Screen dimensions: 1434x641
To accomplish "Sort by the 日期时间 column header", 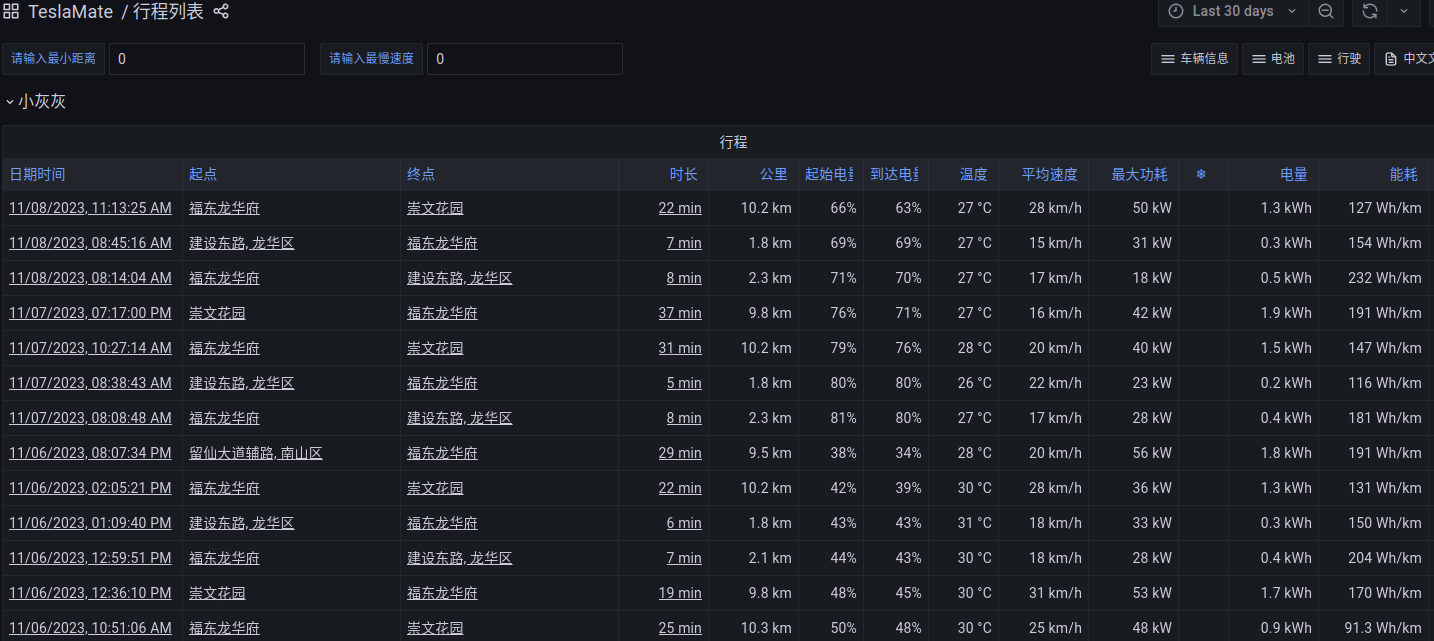I will tap(38, 174).
